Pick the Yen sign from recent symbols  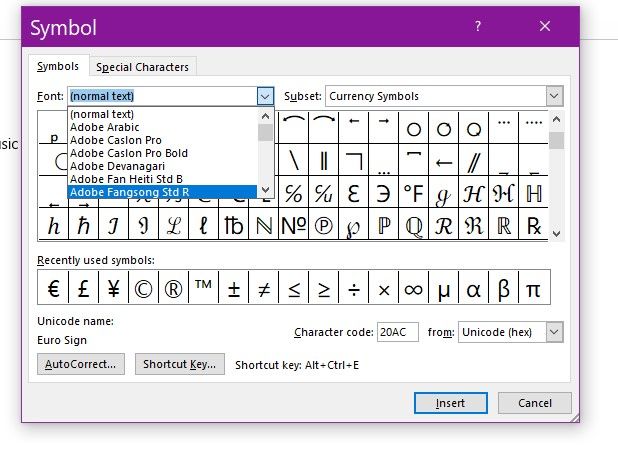(114, 288)
